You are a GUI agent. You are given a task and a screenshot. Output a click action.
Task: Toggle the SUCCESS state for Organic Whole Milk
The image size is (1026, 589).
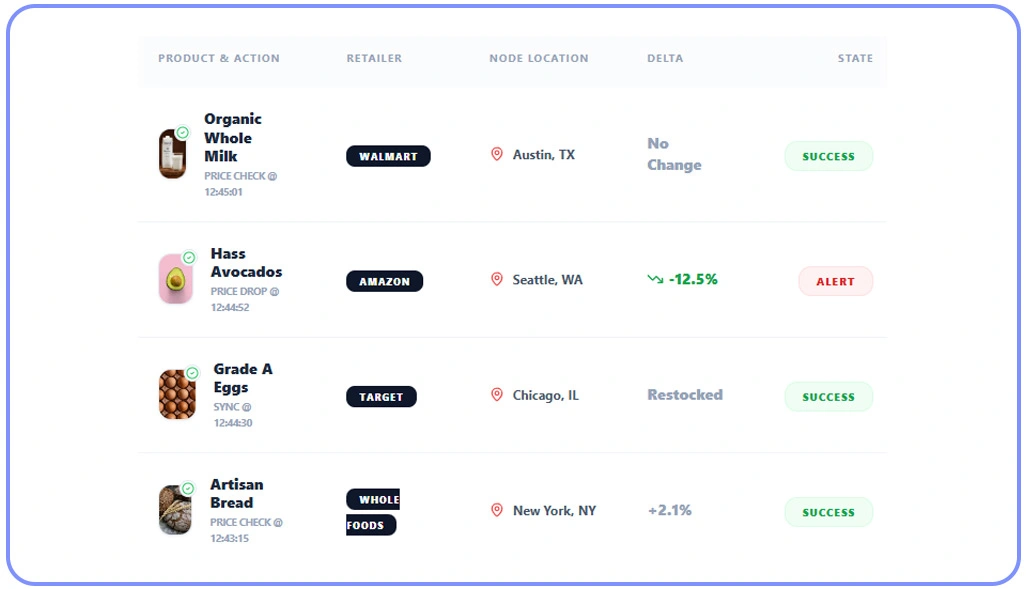[828, 156]
